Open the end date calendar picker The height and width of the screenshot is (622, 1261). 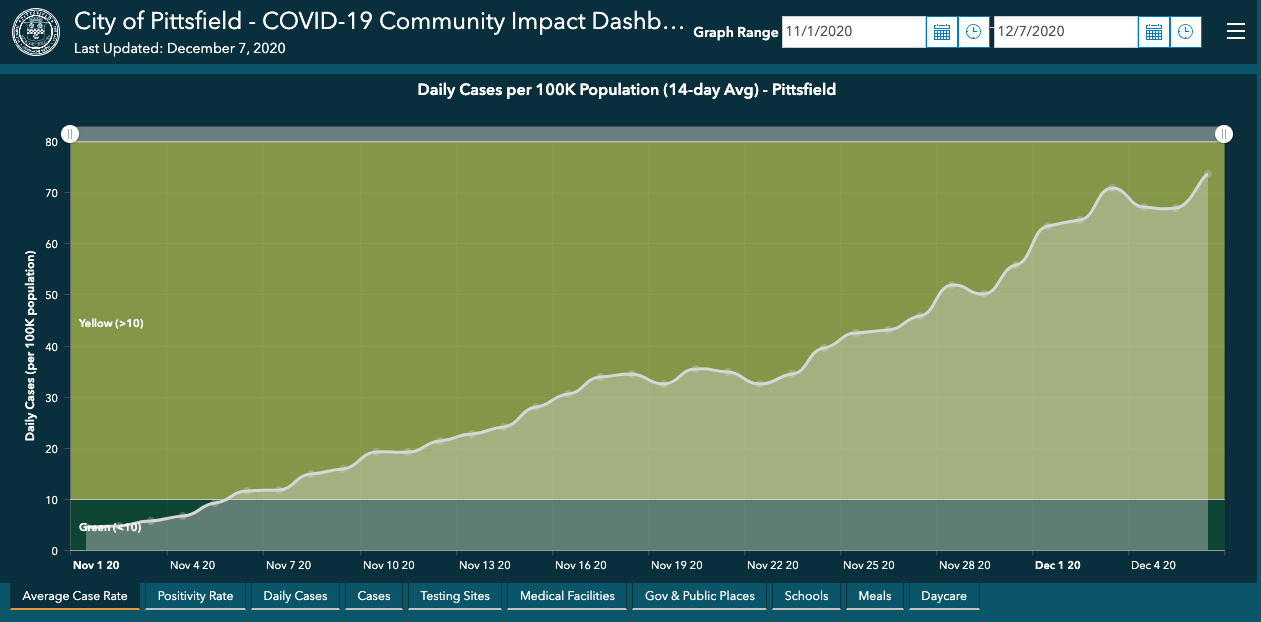point(1153,32)
